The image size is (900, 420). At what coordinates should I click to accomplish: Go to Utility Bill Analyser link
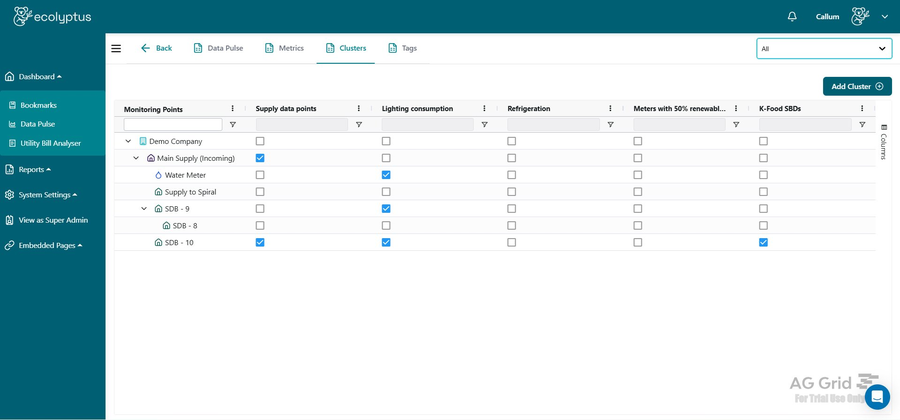[x=50, y=143]
